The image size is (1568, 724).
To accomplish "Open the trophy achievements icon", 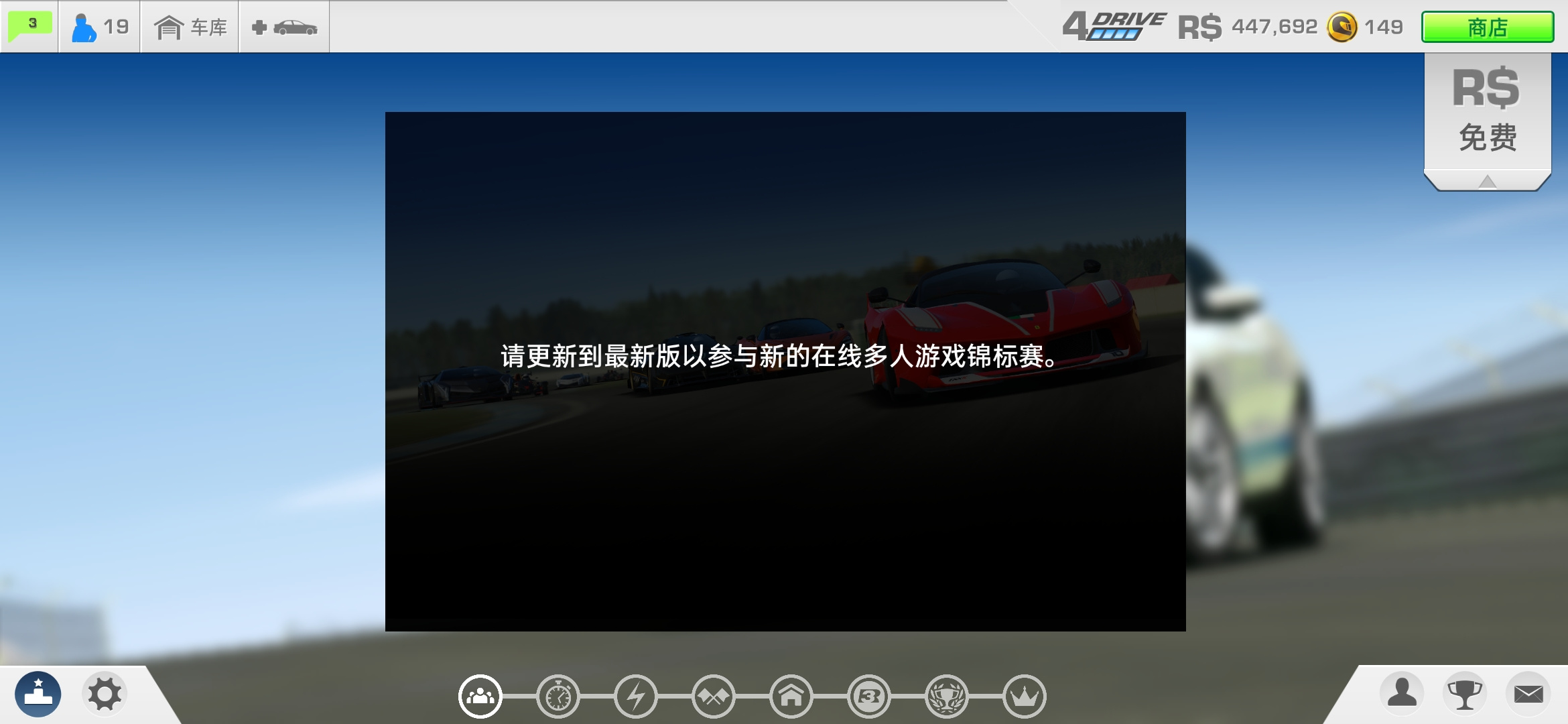I will (1465, 693).
